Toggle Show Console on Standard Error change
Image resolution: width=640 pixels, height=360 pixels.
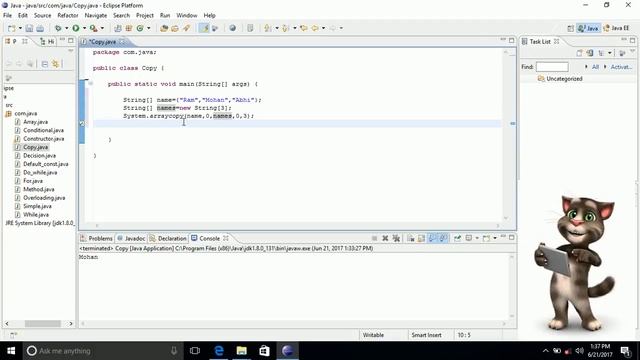point(443,238)
